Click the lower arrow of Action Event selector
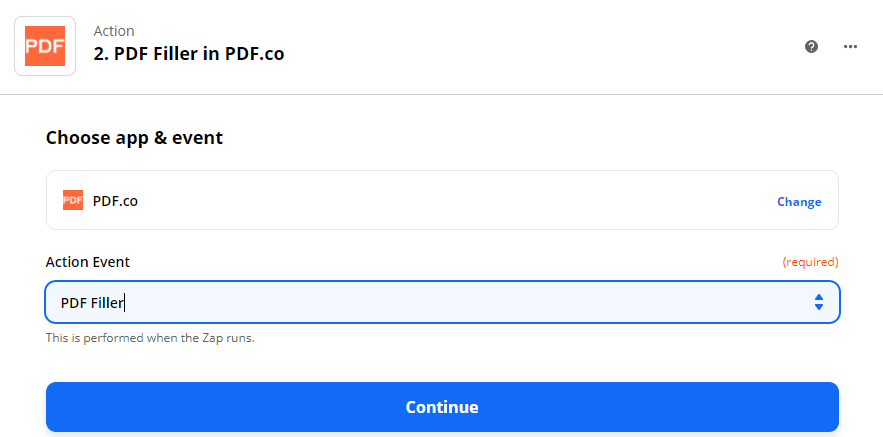Screen dimensions: 883x437 [x=819, y=307]
